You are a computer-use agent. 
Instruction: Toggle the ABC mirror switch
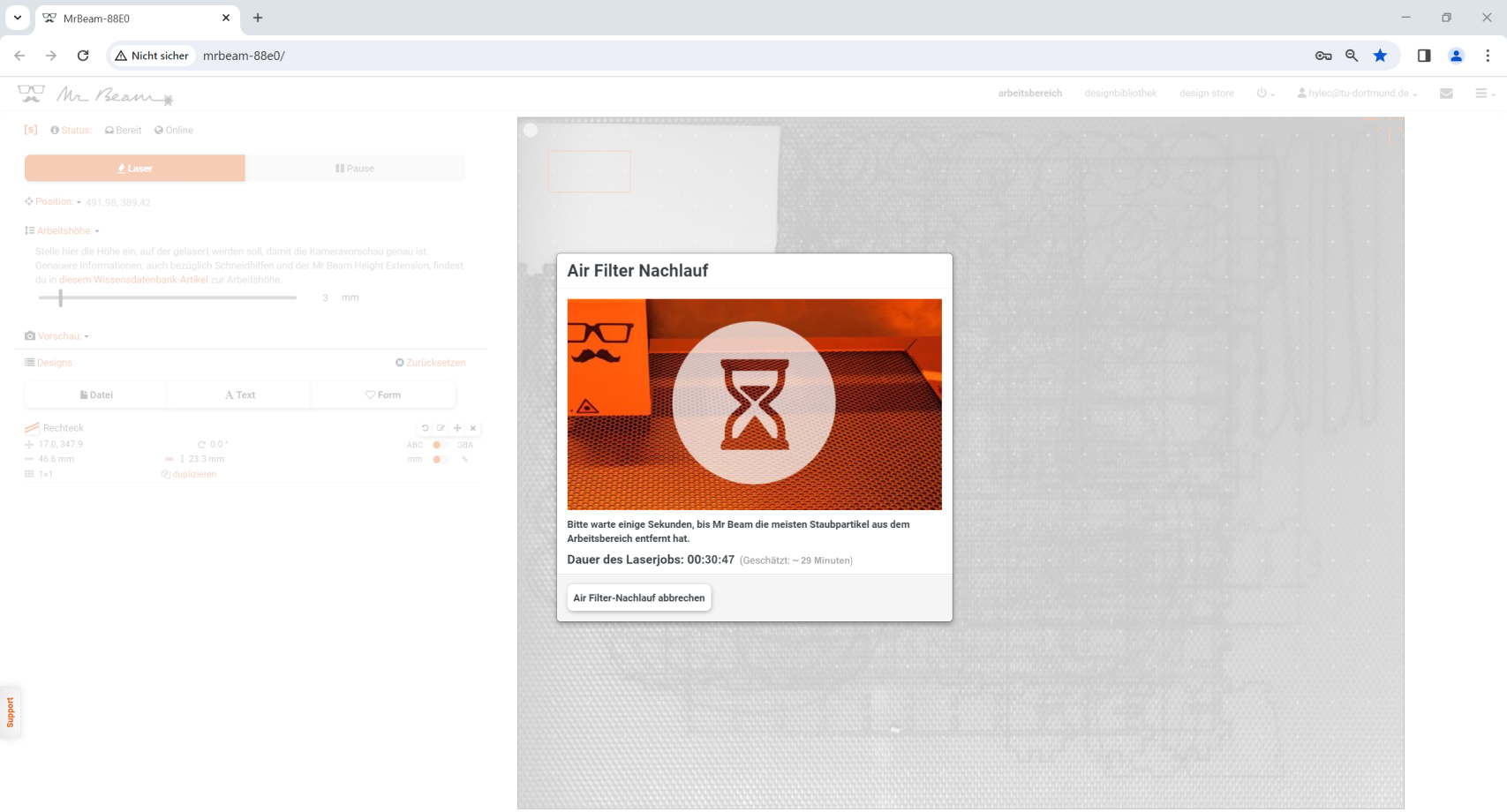pos(438,445)
